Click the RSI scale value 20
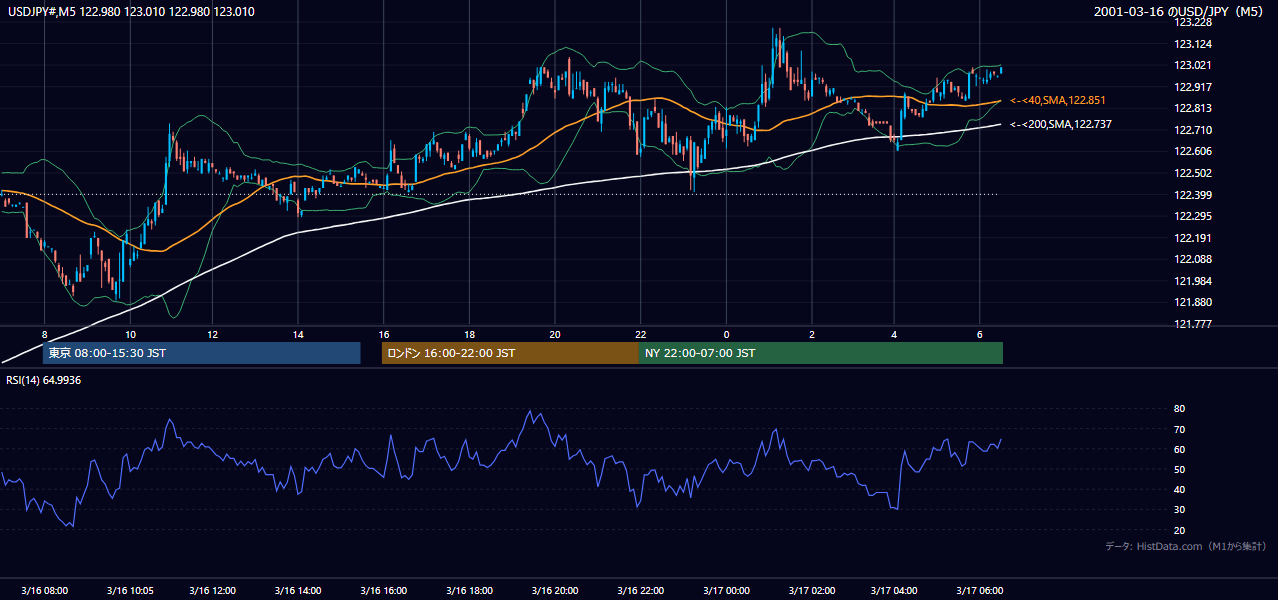 [1179, 531]
